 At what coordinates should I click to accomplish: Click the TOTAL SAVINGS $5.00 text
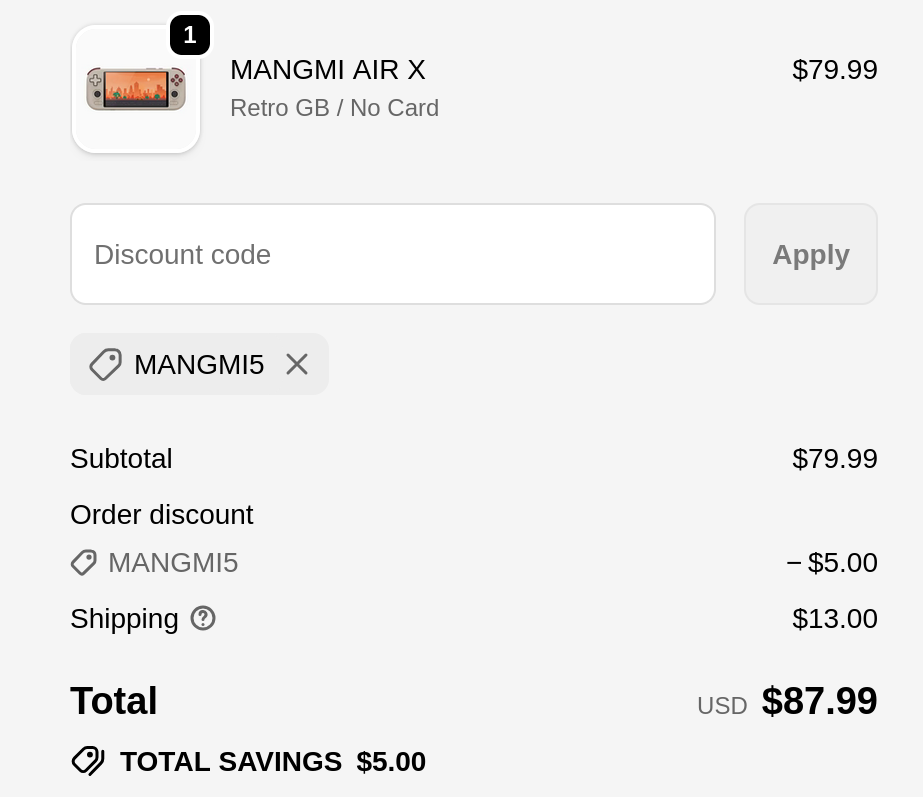pos(273,762)
